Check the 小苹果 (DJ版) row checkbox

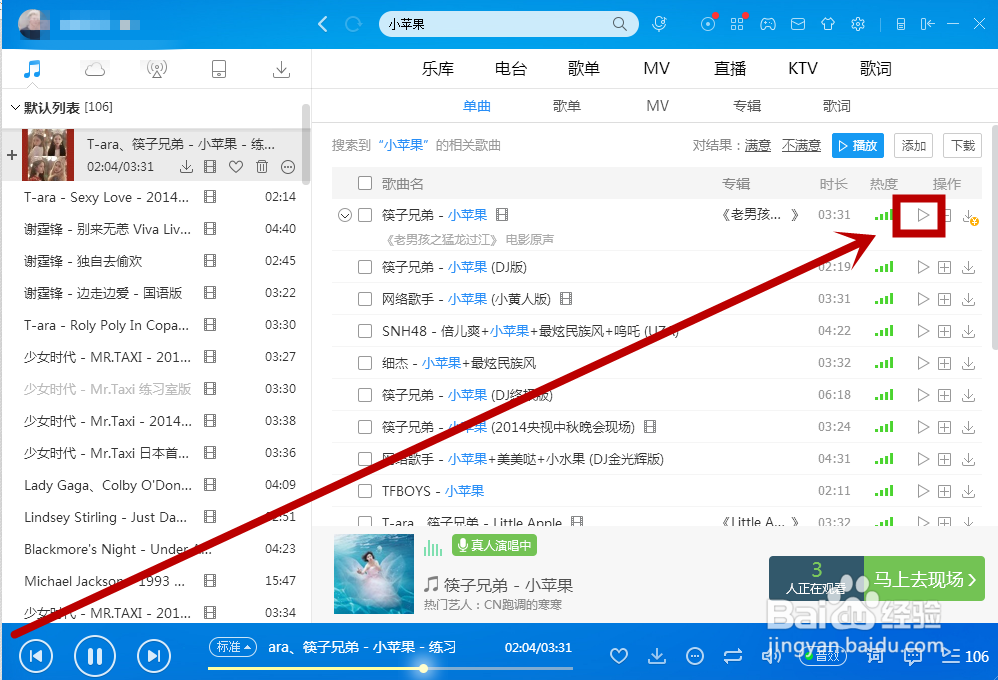(x=365, y=267)
